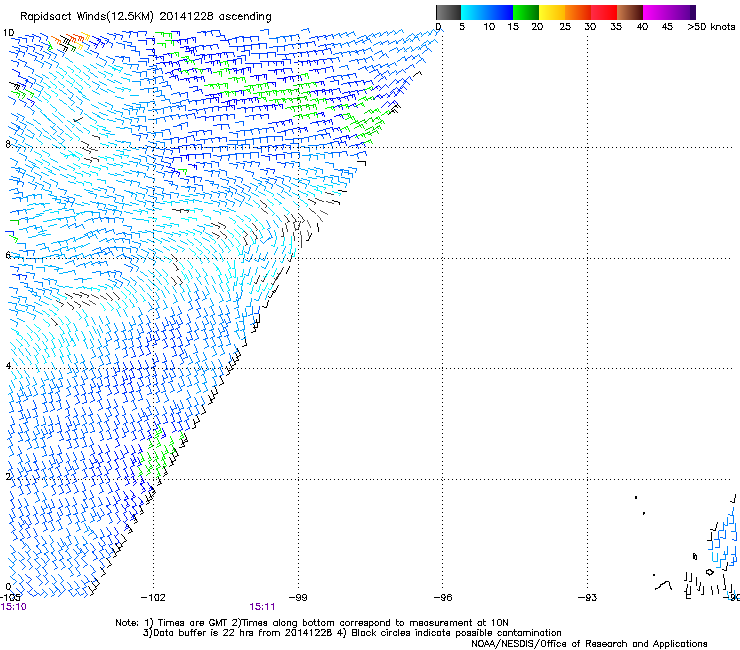Click the '5' label under the color scale

pos(462,27)
